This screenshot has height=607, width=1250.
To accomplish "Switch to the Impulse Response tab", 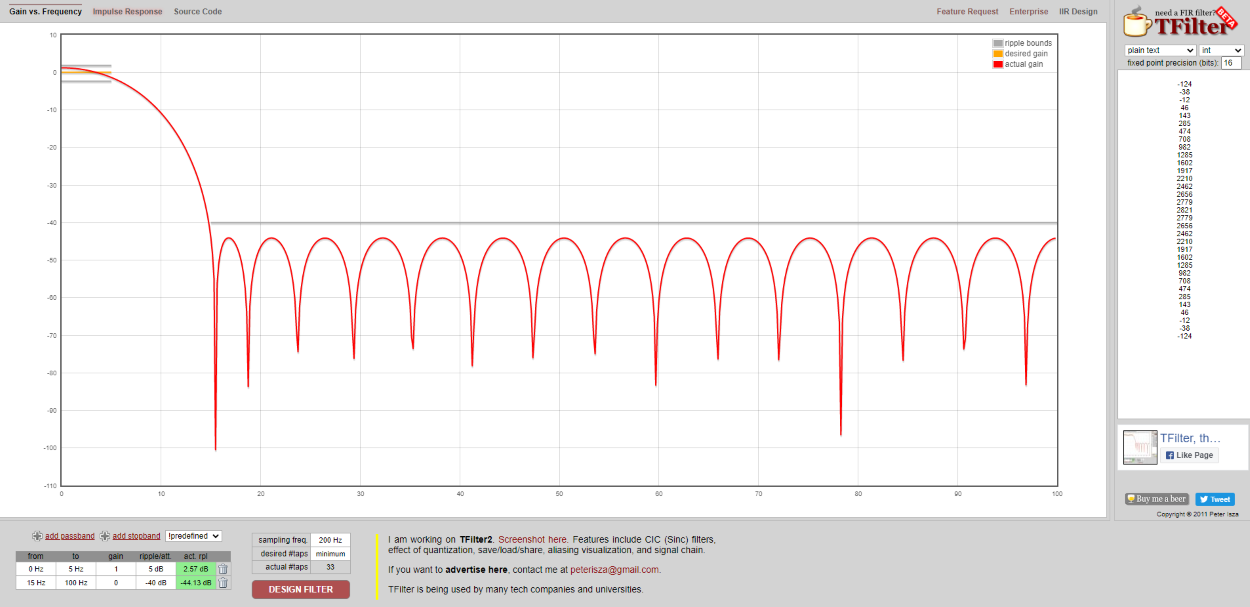I will pyautogui.click(x=127, y=12).
